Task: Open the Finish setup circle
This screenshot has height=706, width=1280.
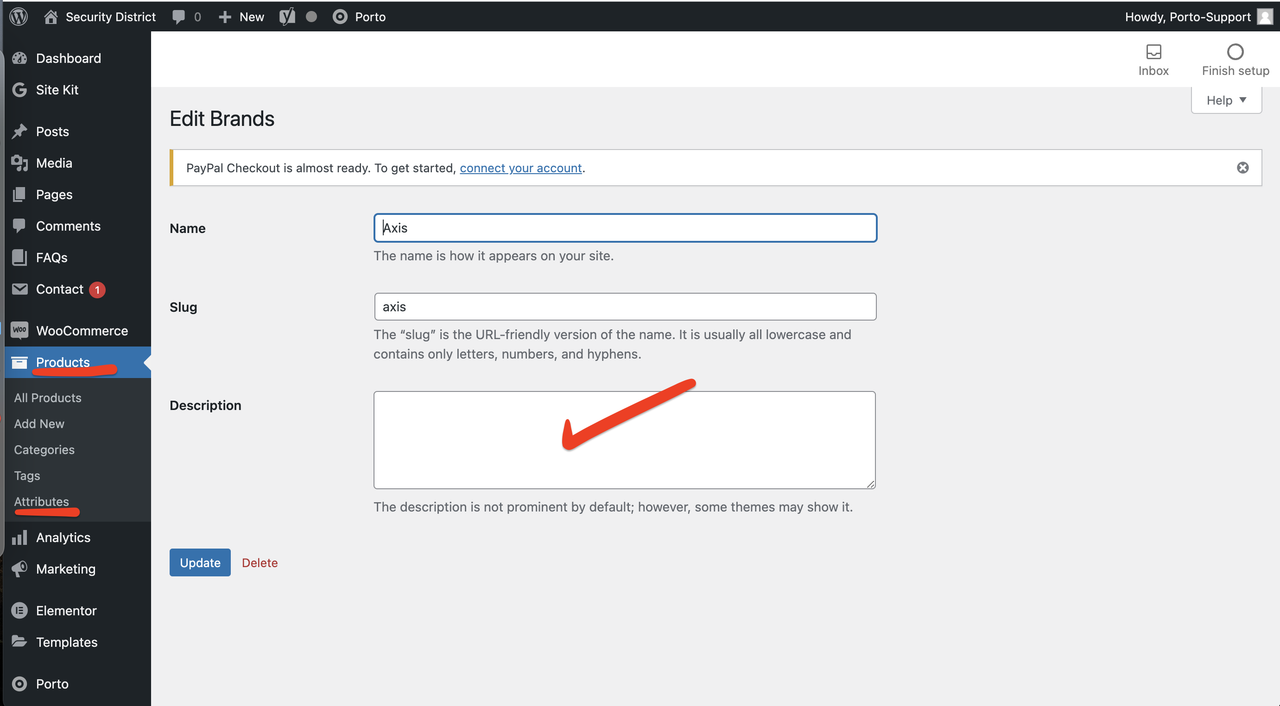Action: click(1235, 52)
